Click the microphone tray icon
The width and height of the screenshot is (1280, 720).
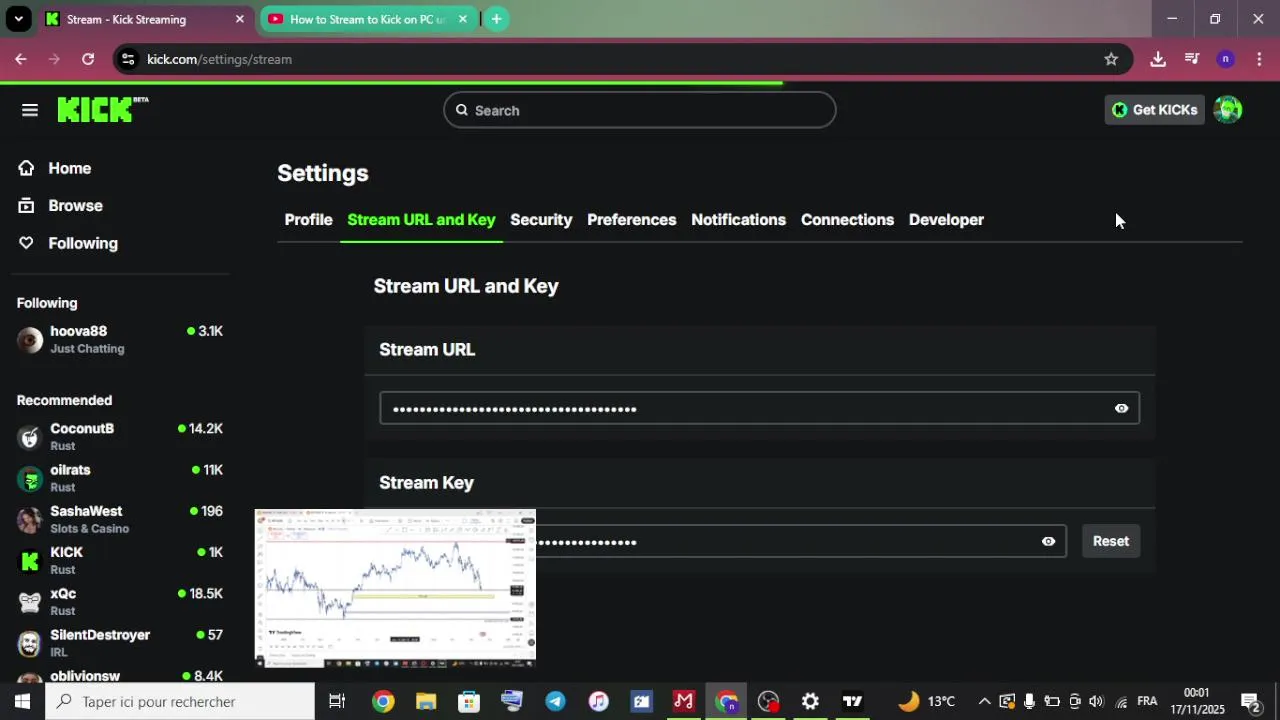(x=1029, y=701)
